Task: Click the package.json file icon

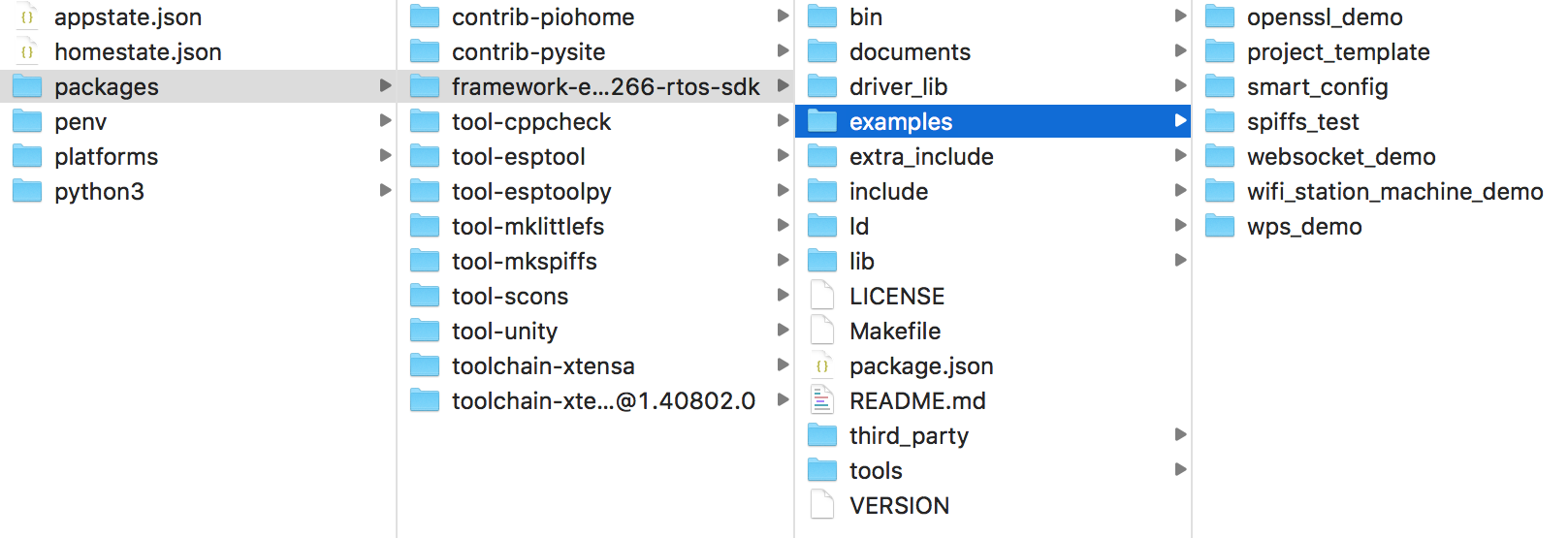Action: [822, 365]
